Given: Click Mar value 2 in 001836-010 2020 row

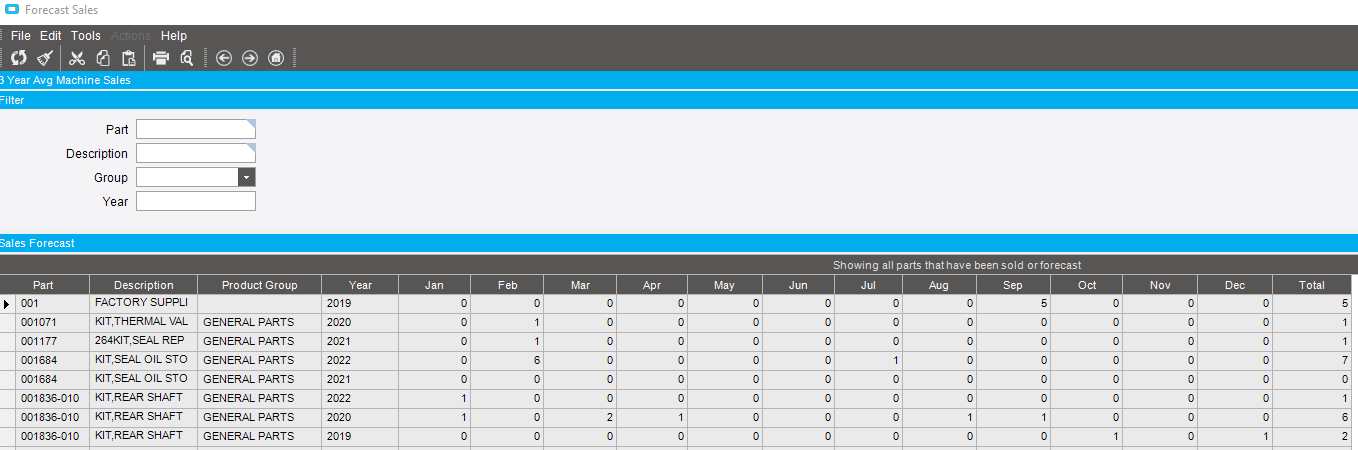Looking at the screenshot, I should [580, 417].
